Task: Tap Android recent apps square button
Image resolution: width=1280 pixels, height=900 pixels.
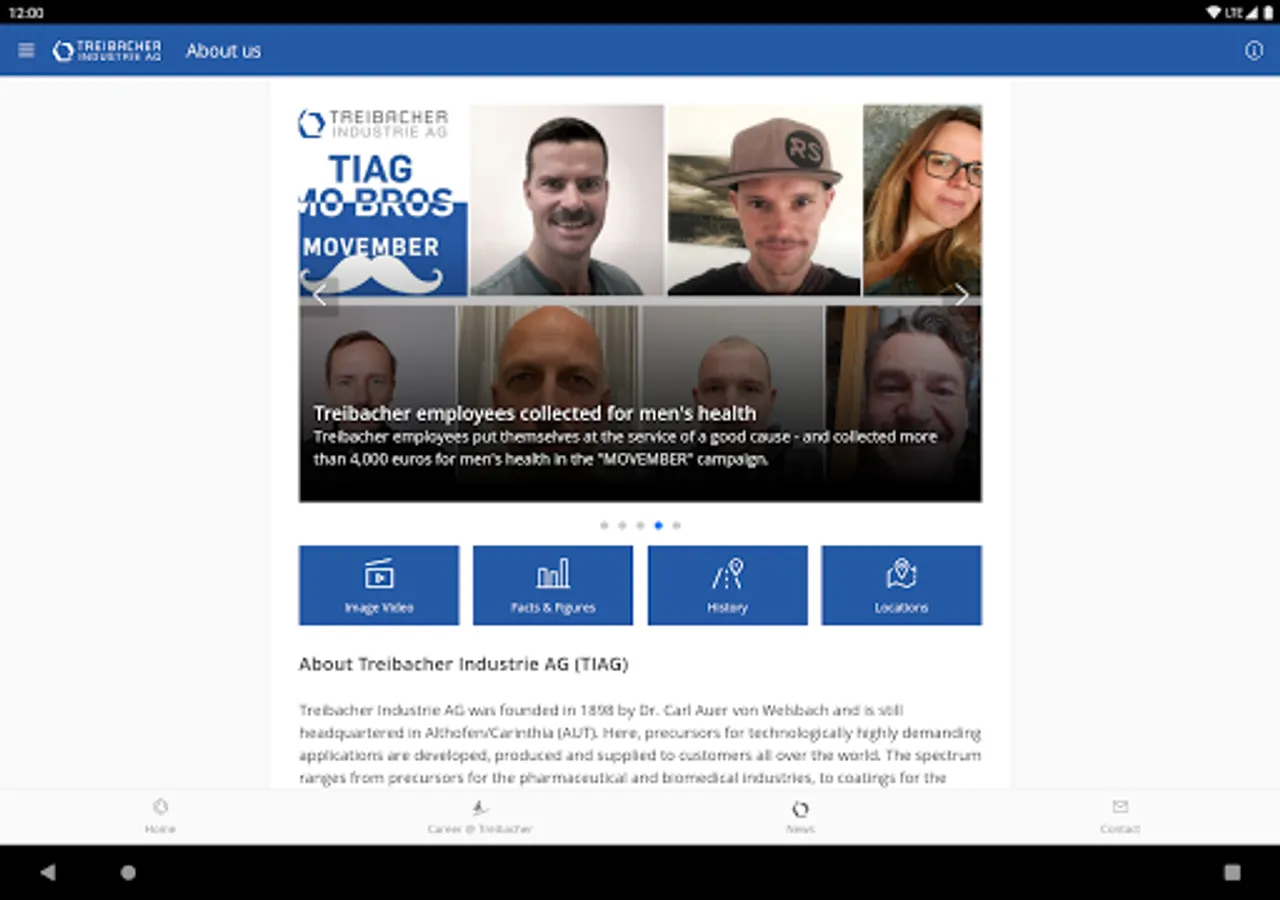Action: pos(1232,872)
